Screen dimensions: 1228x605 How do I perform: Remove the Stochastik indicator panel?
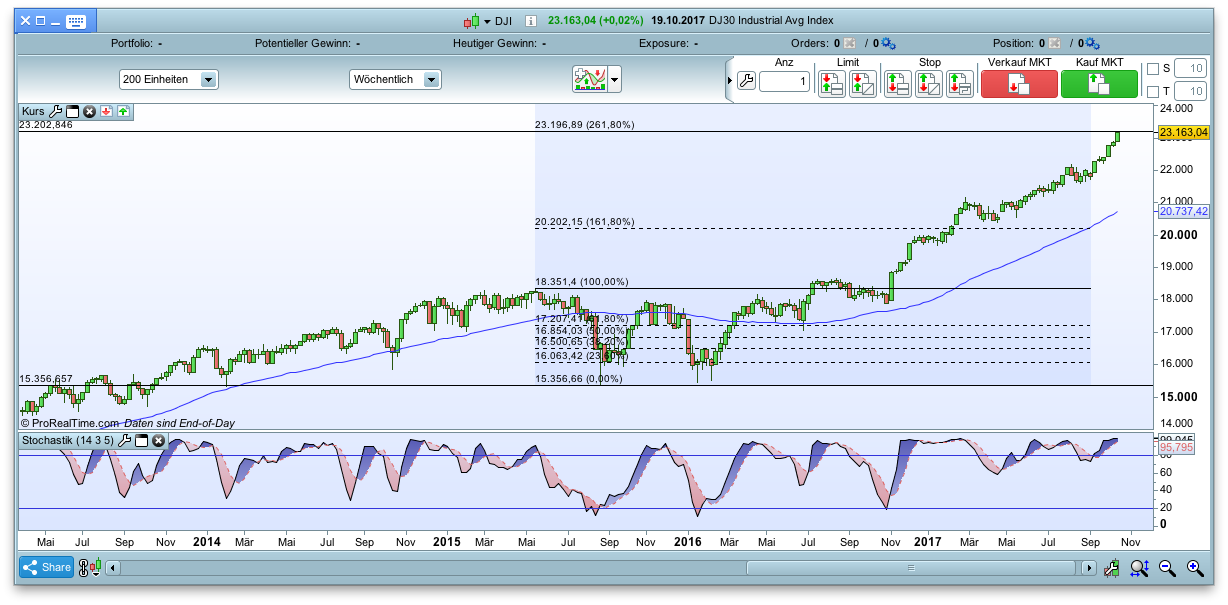tap(158, 440)
